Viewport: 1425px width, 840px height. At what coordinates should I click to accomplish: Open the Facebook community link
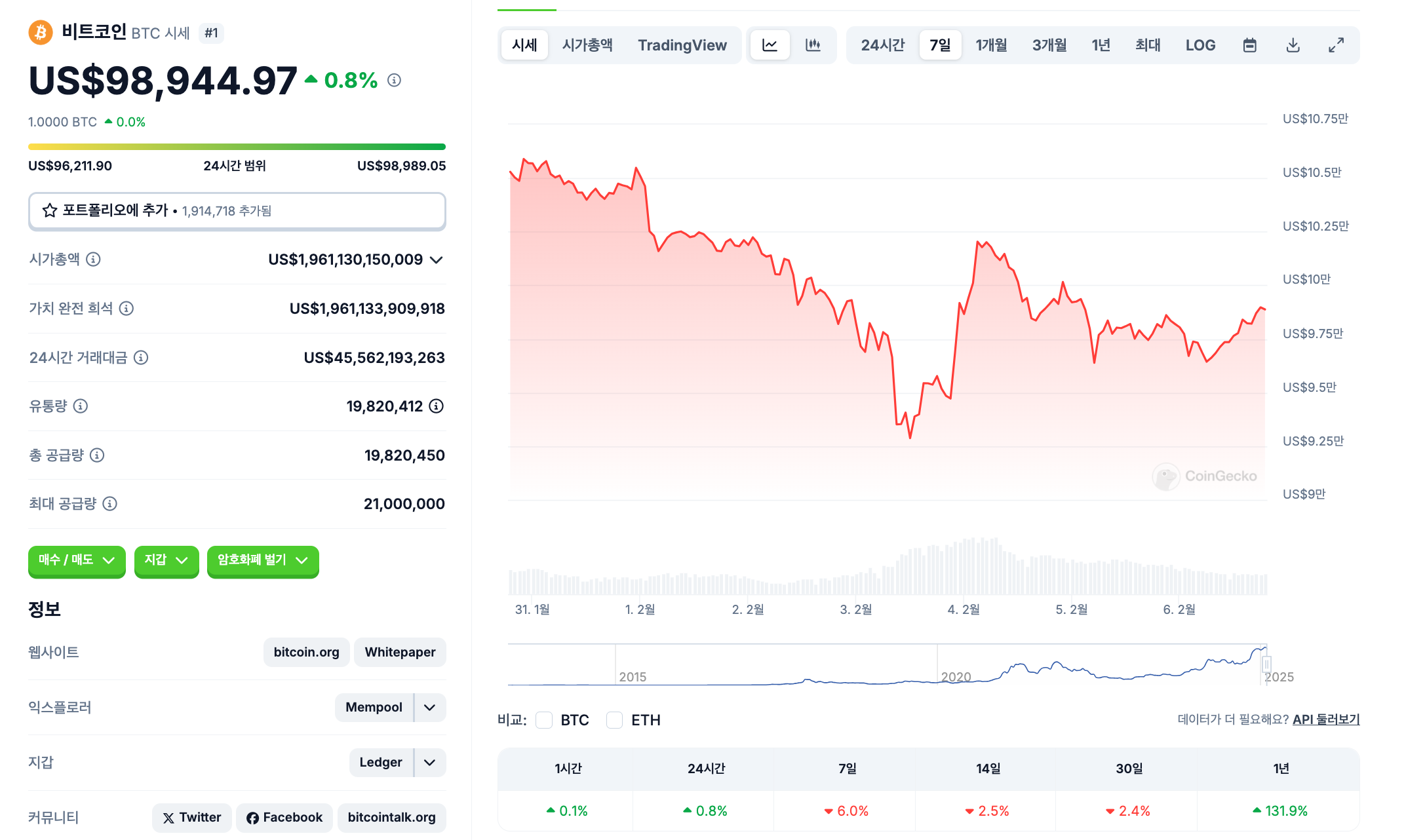point(284,818)
